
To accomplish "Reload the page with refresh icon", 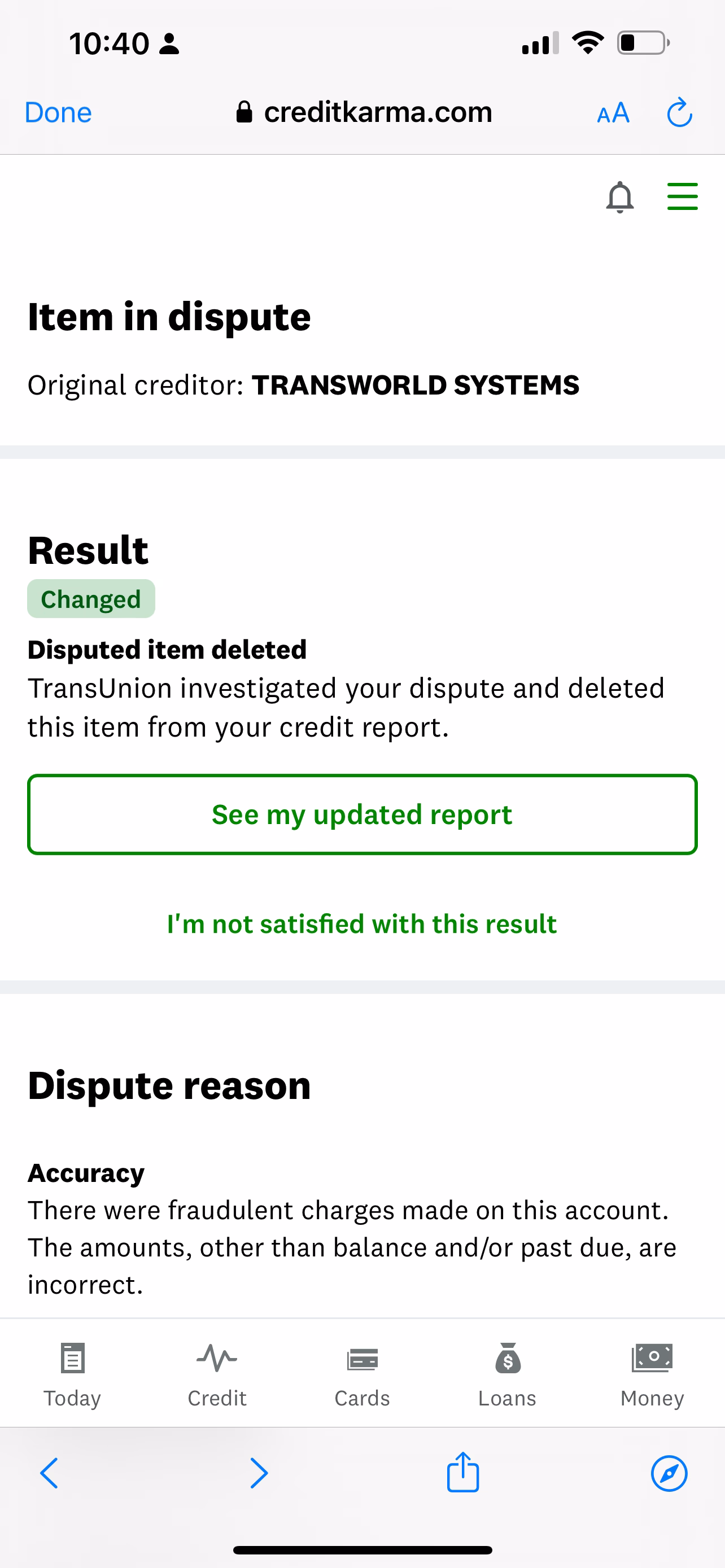I will pos(679,113).
